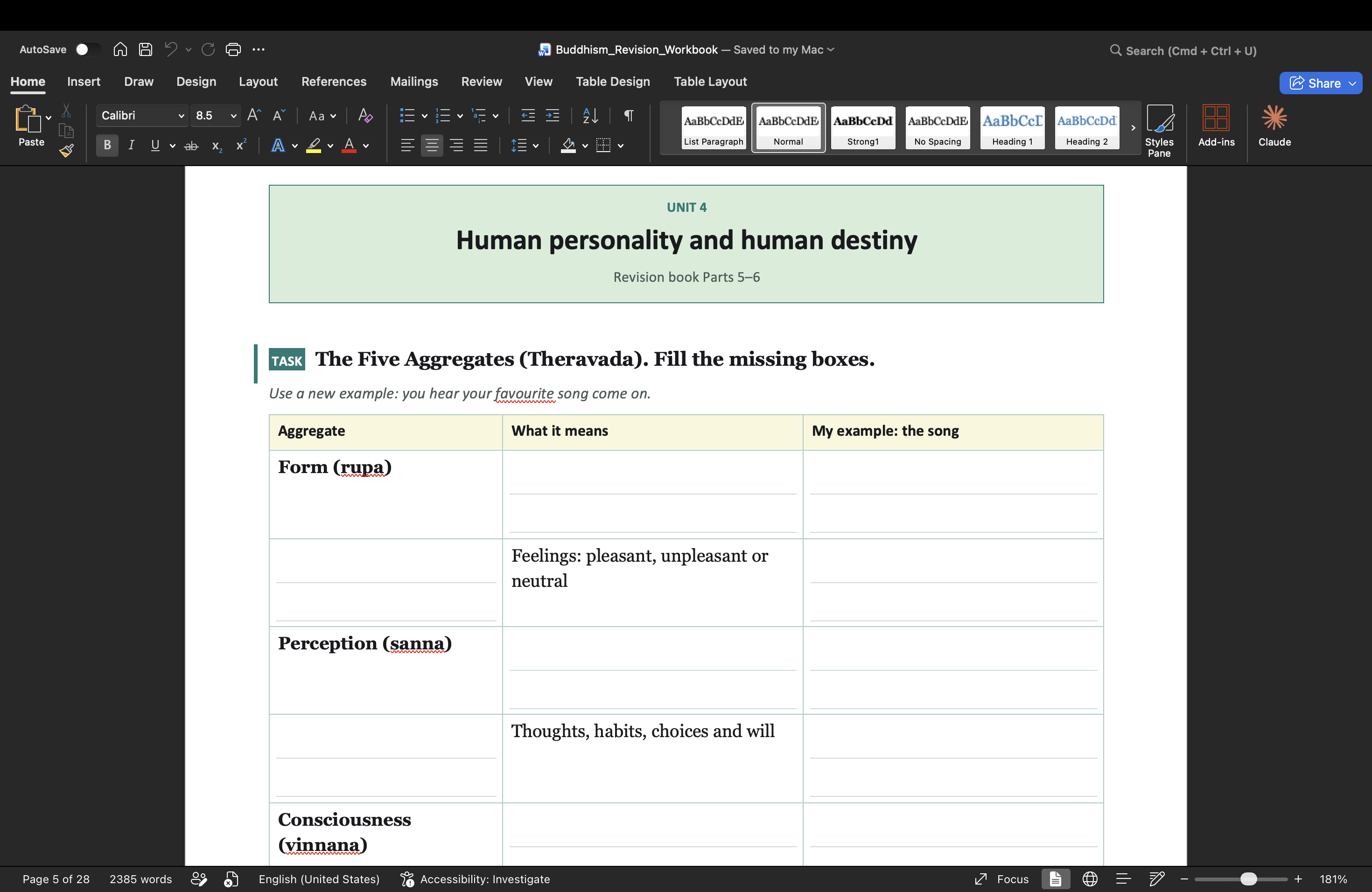Click Clear All Formatting icon
Screen dimensions: 1372x892
(365, 115)
